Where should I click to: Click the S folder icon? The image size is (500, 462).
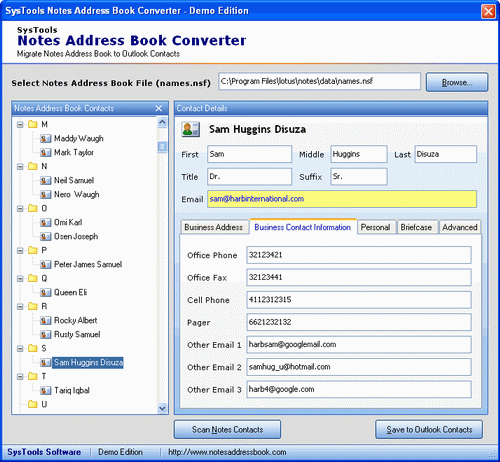point(33,348)
